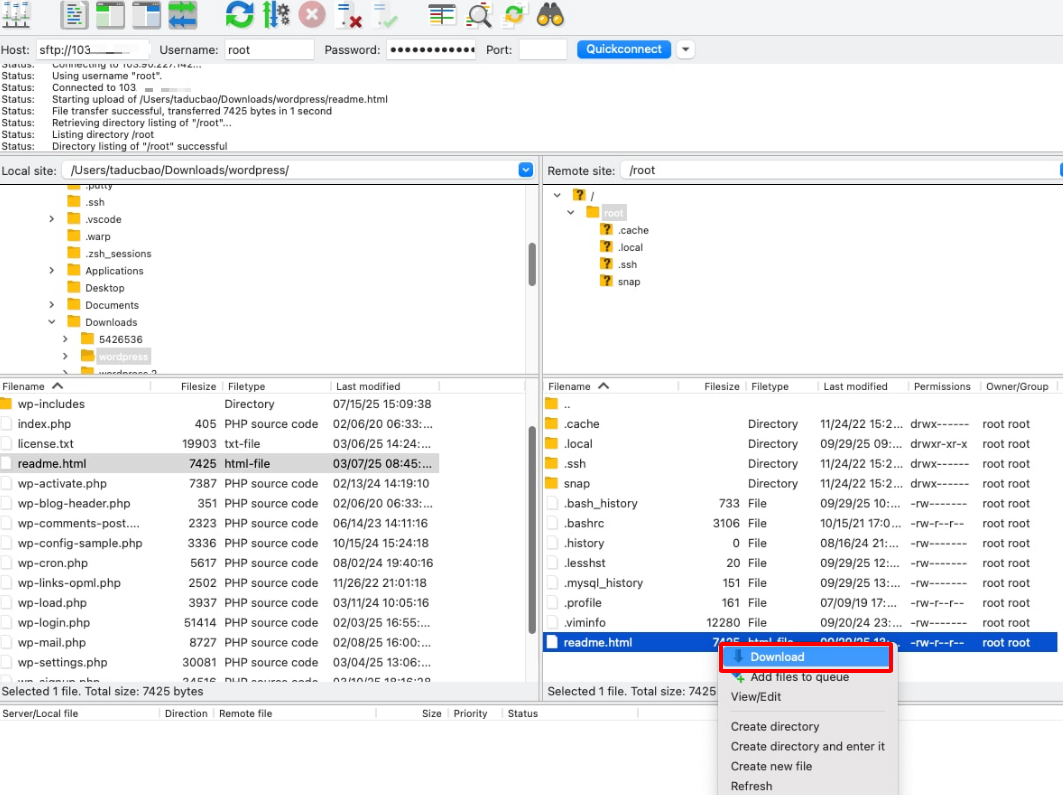This screenshot has height=795, width=1063.
Task: Select local file wp-config-sample.php
Action: click(220, 543)
